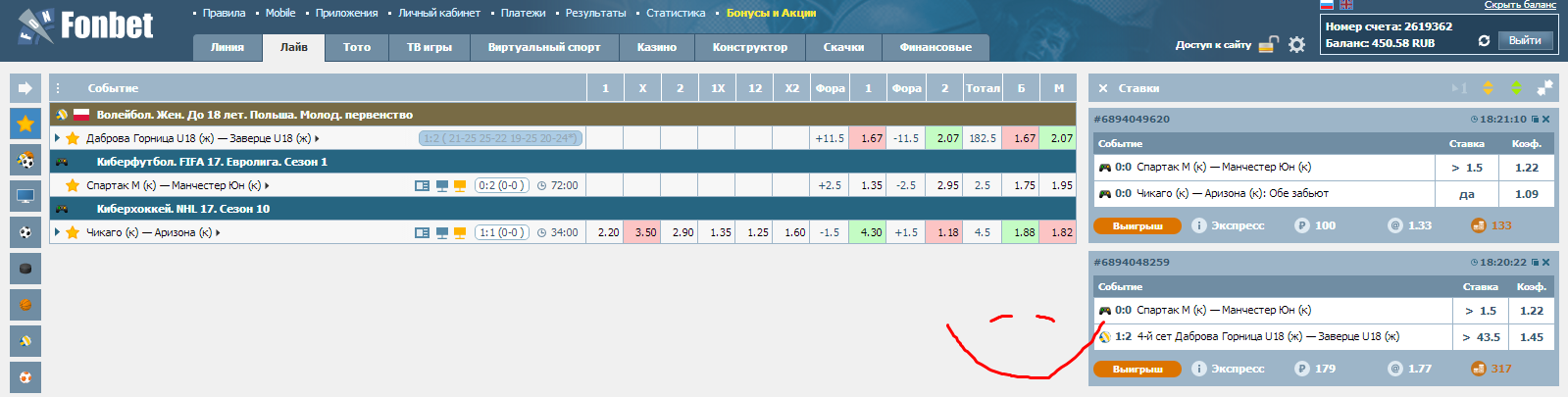Image resolution: width=1568 pixels, height=397 pixels.
Task: Open orange monitor icon in Чикаго row
Action: pyautogui.click(x=460, y=232)
